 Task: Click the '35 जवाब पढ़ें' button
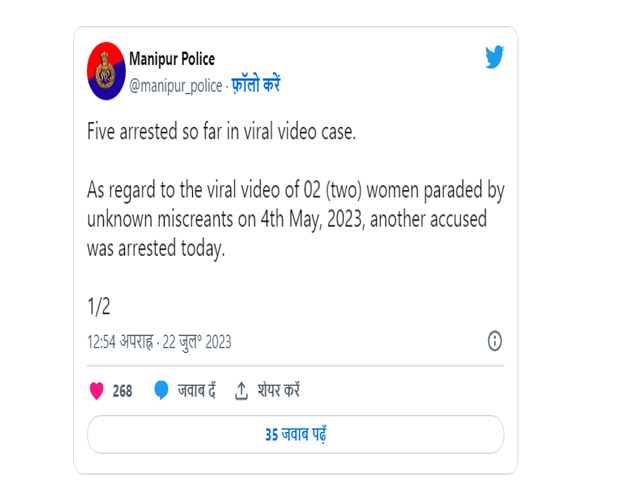pos(296,434)
